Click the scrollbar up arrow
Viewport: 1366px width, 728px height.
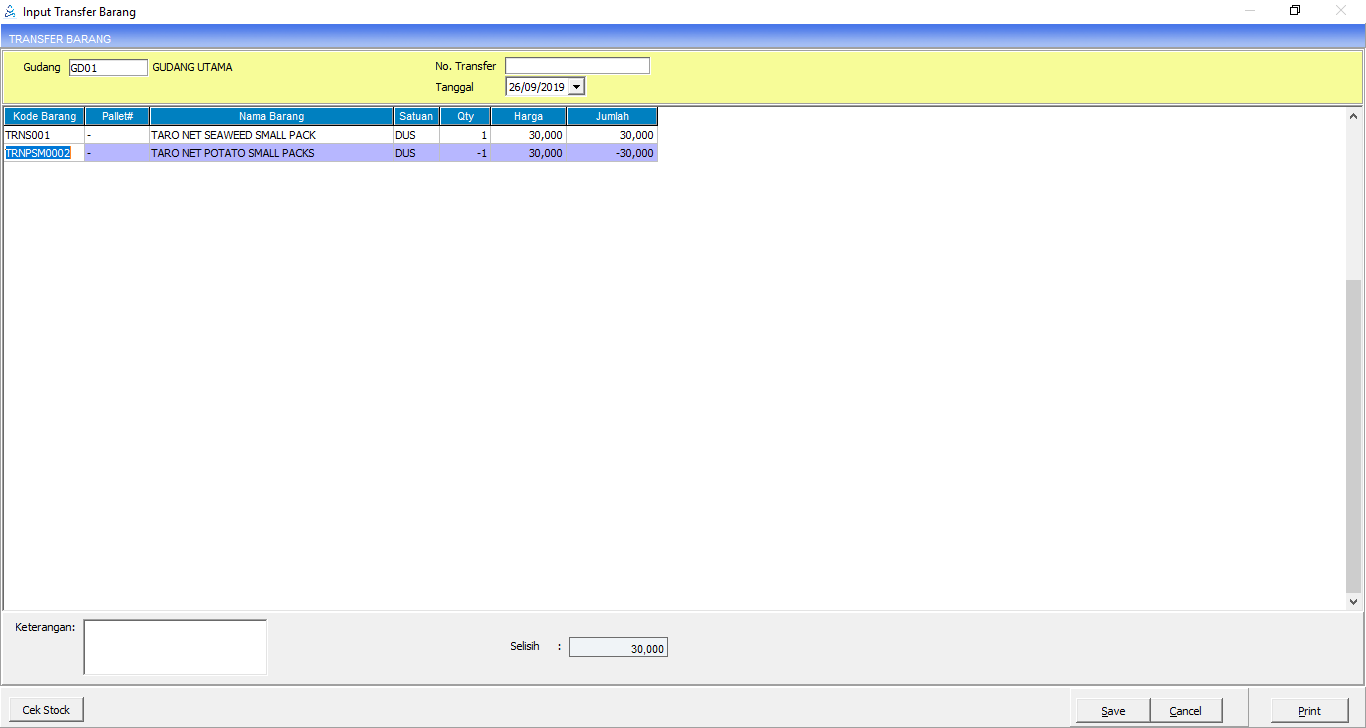[1354, 115]
